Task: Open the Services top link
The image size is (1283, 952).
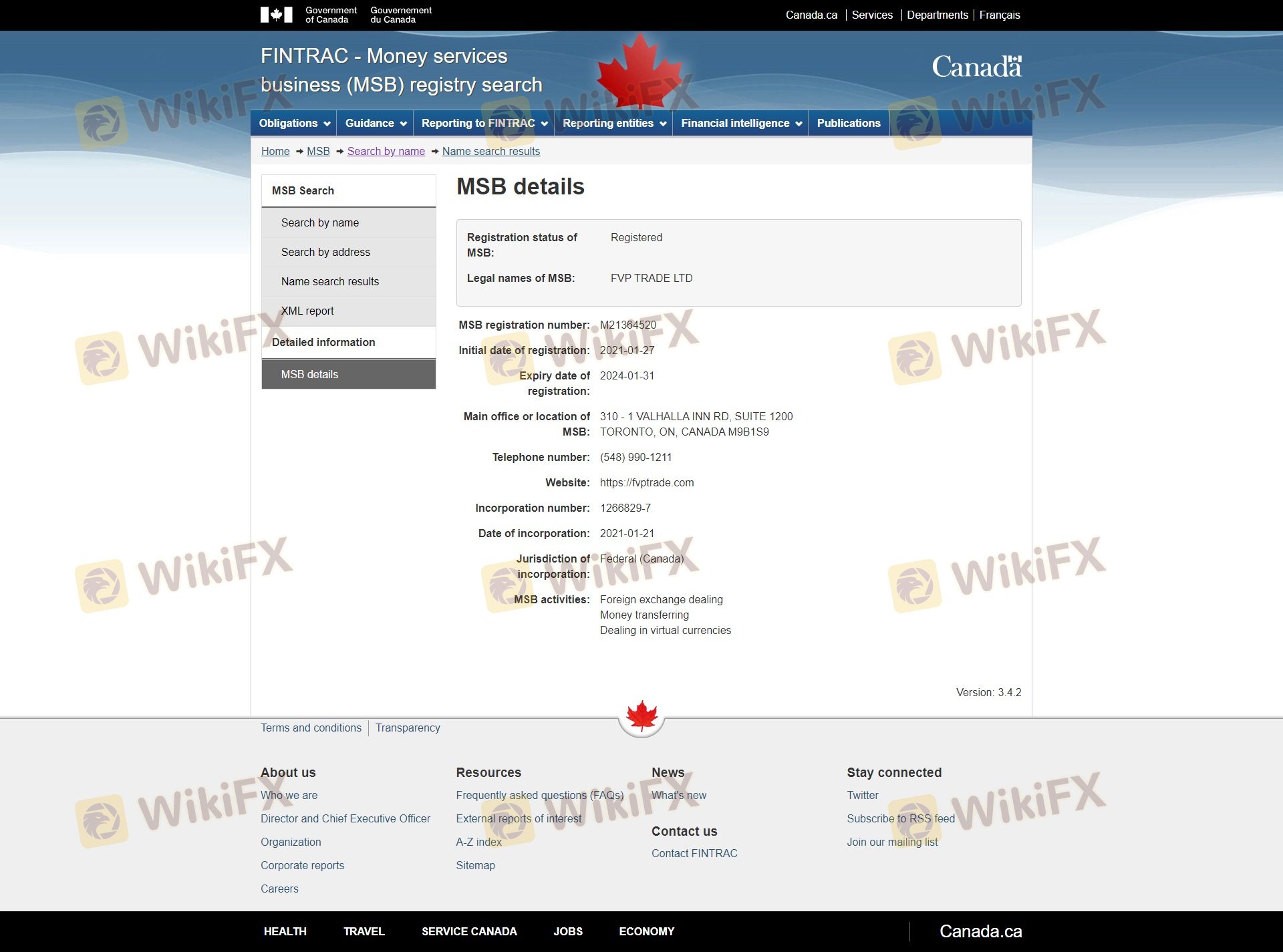Action: 872,15
